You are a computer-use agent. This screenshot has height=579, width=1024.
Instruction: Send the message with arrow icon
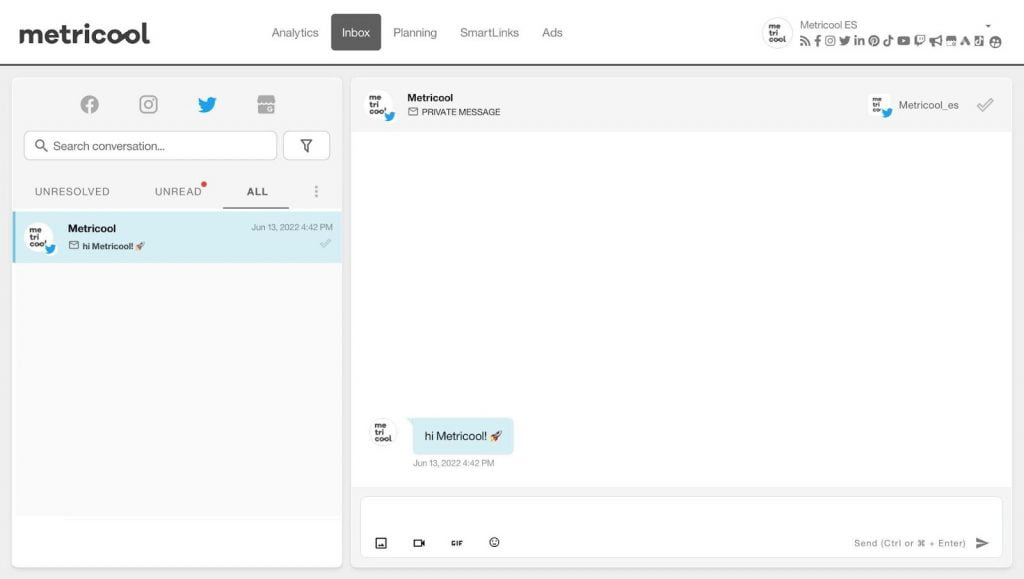pyautogui.click(x=982, y=543)
